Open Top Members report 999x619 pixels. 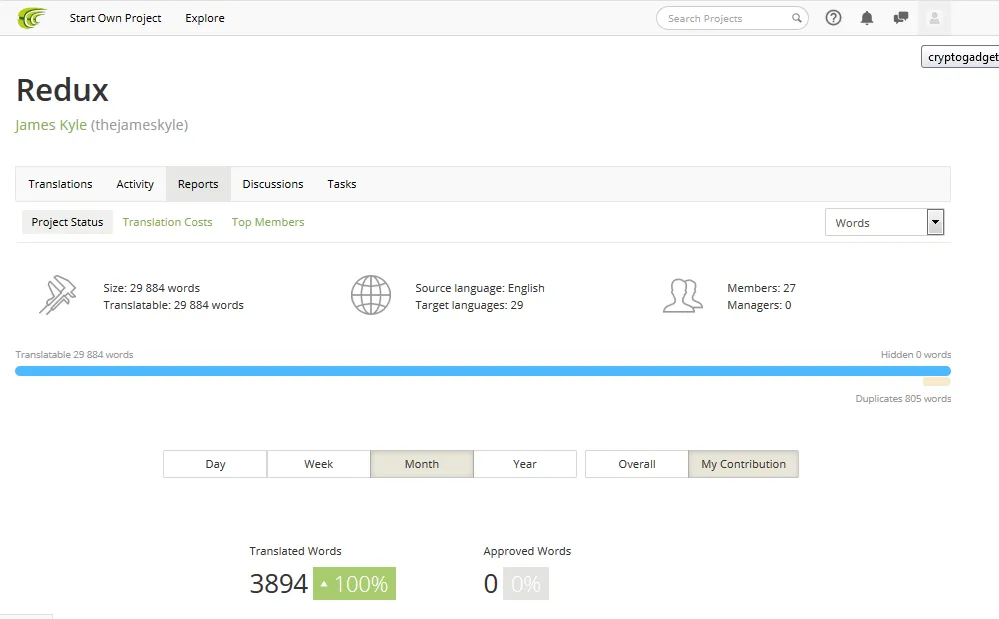point(268,222)
